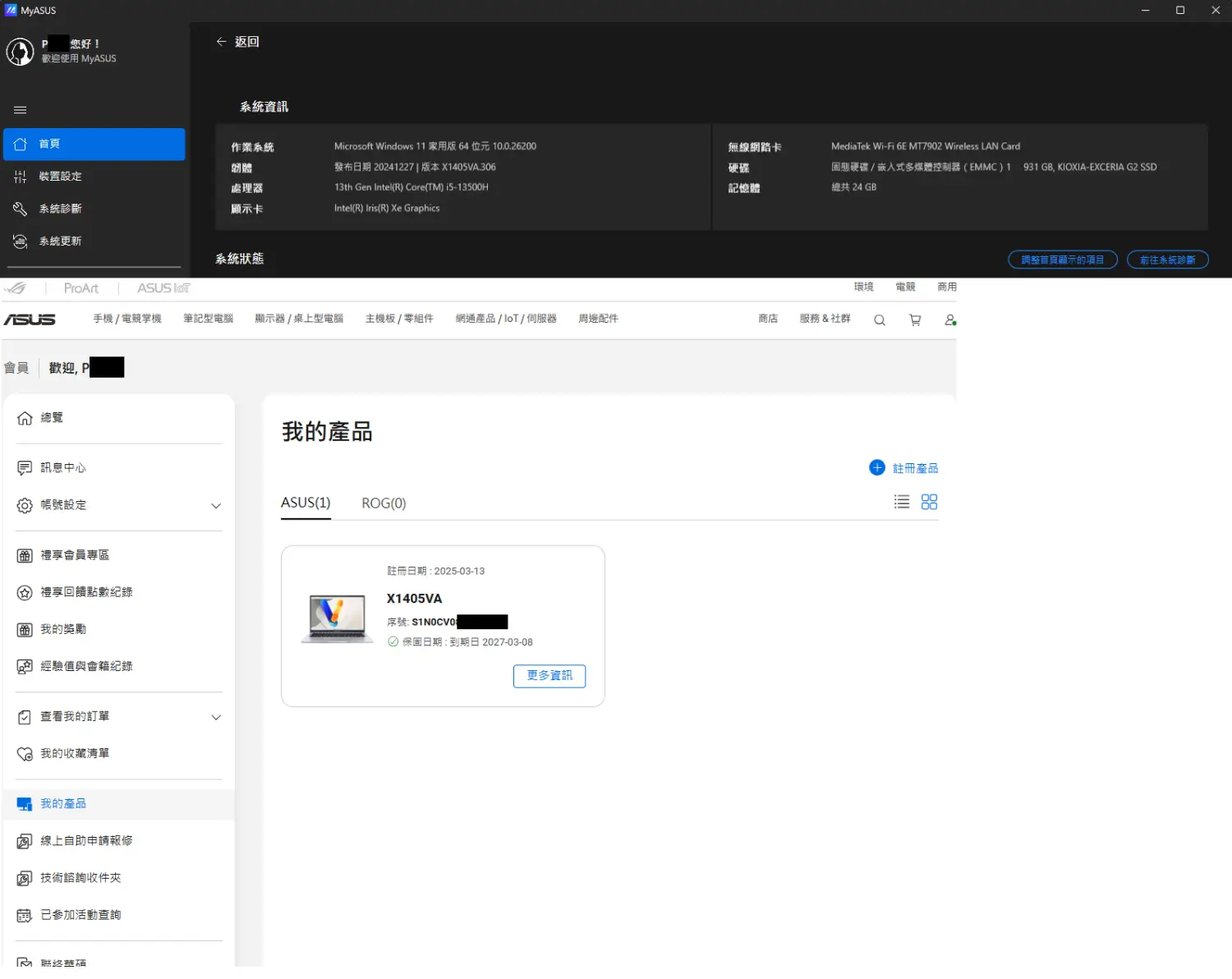Click the blue plus 註冊產品 icon
1232x979 pixels.
(x=877, y=467)
